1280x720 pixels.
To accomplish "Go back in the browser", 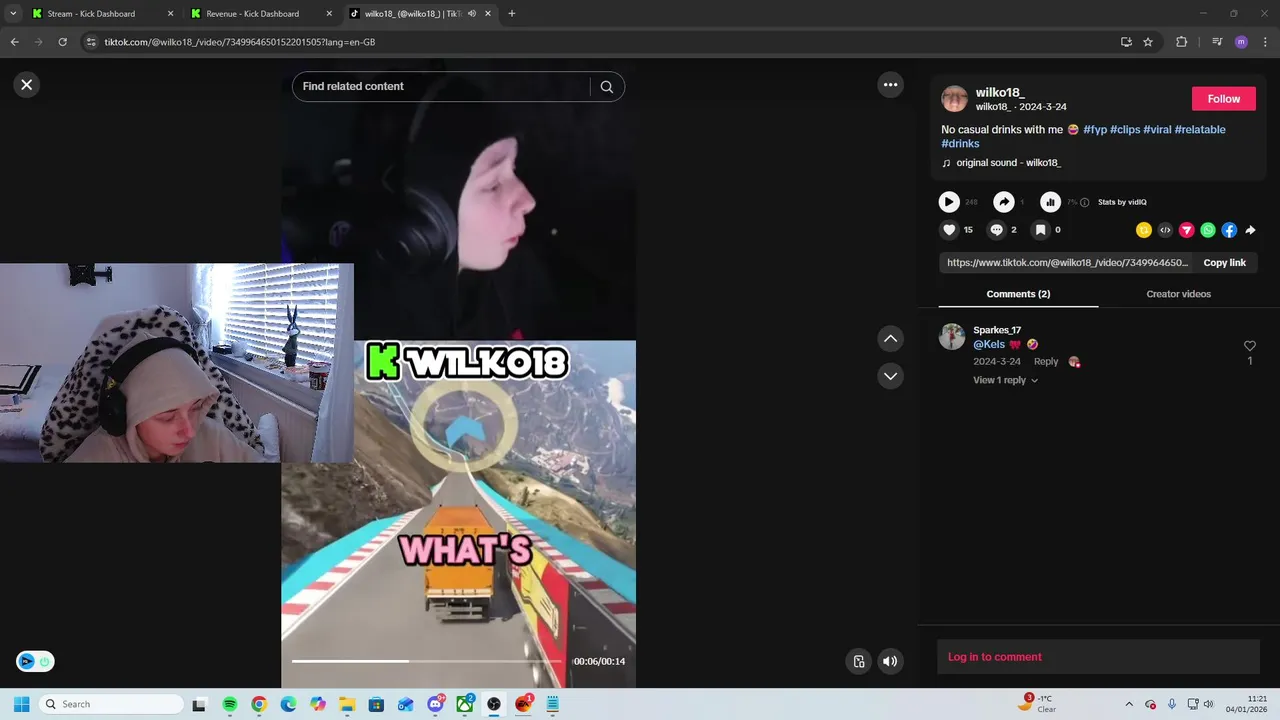I will point(14,42).
